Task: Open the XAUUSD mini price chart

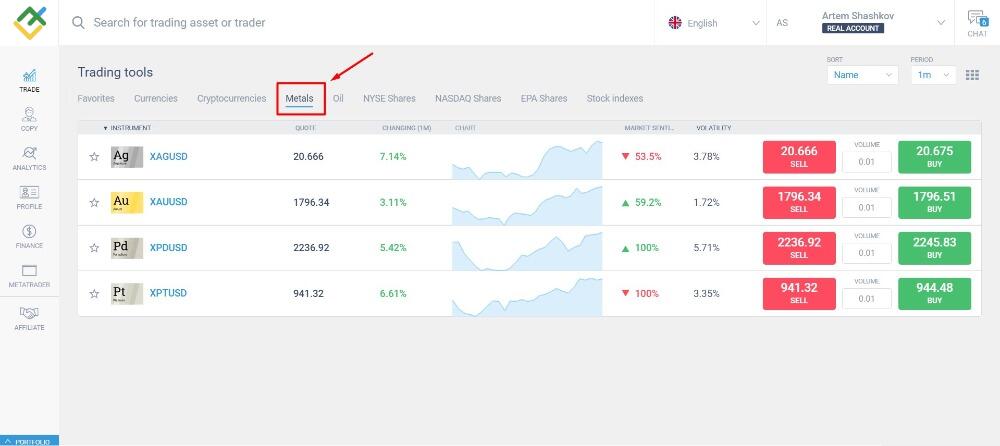Action: tap(527, 205)
